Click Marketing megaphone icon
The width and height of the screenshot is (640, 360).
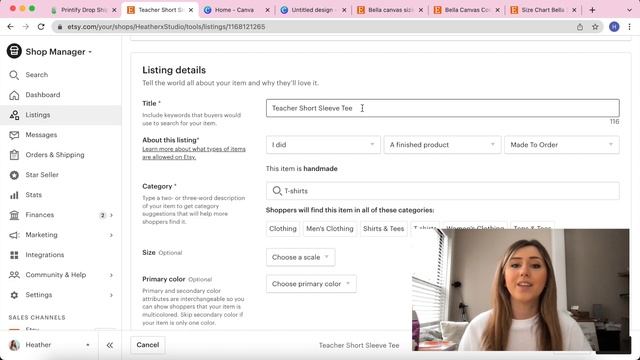tap(14, 235)
